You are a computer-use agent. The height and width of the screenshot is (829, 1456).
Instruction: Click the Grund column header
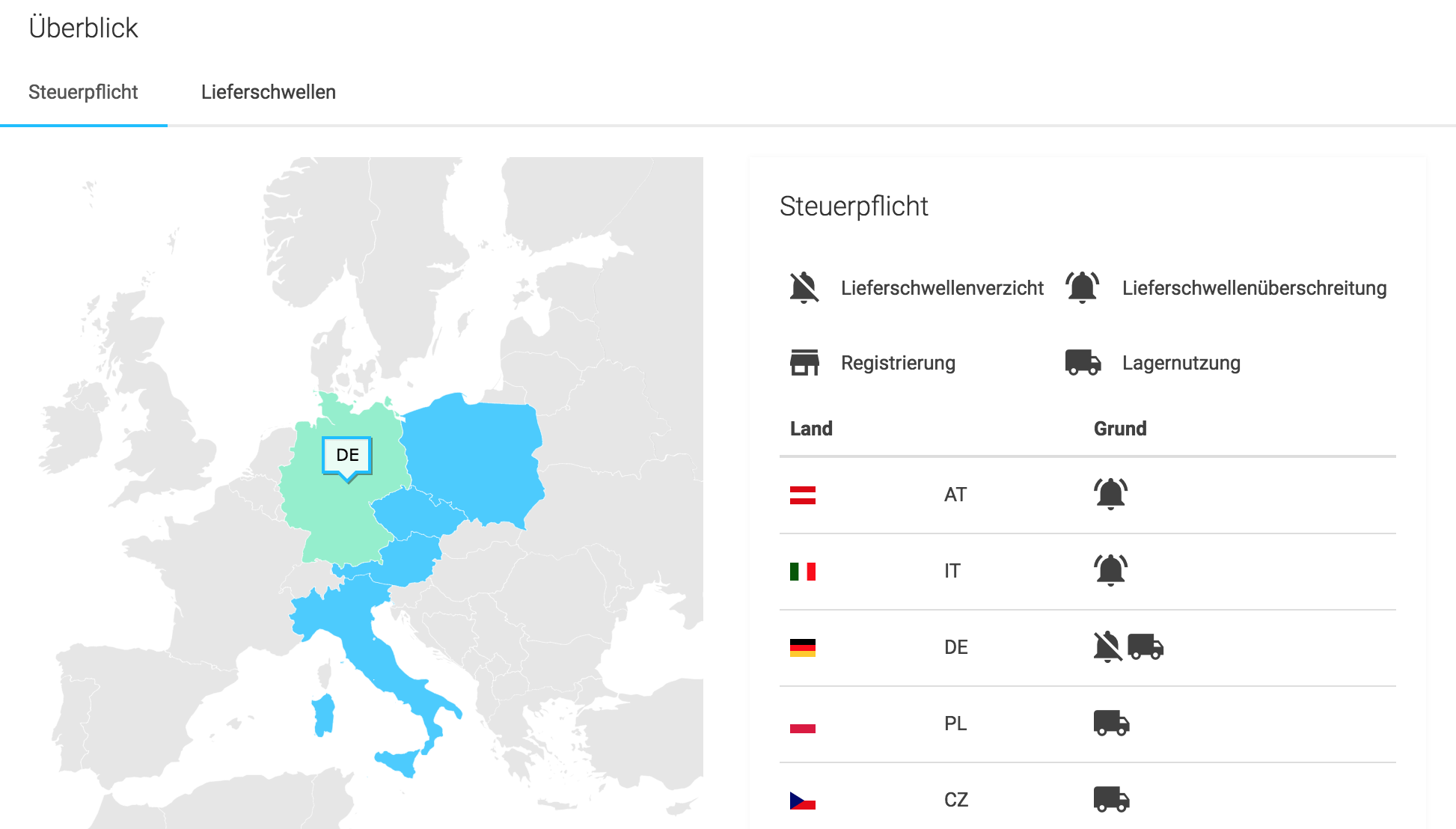[x=1120, y=429]
